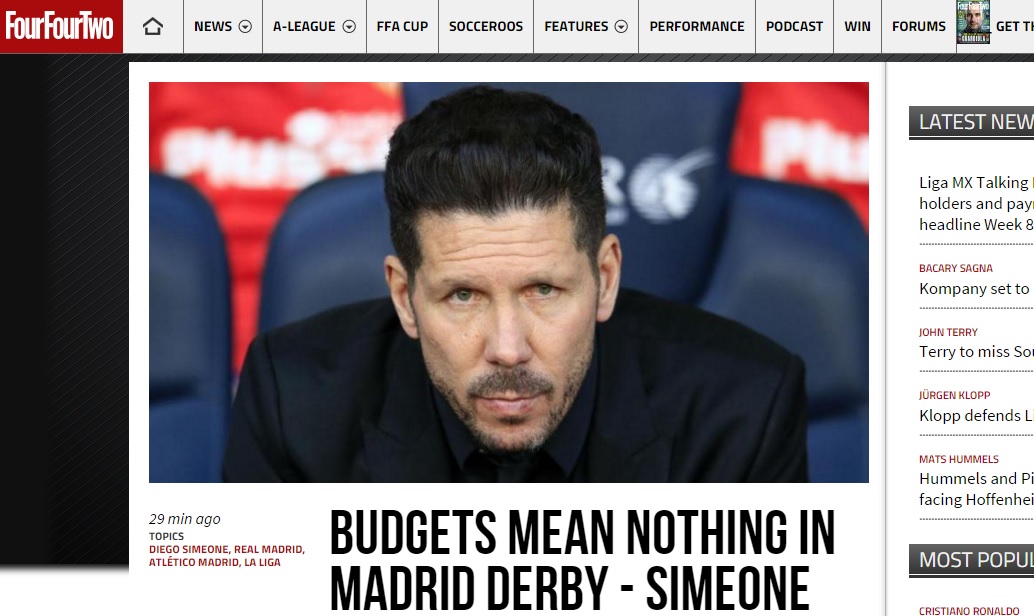The width and height of the screenshot is (1034, 616).
Task: Select the Socceroos menu item
Action: (x=486, y=26)
